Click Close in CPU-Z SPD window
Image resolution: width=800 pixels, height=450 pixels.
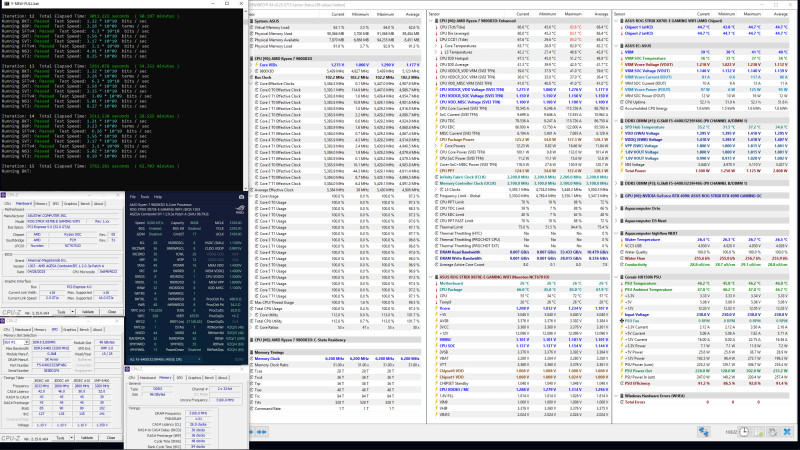click(112, 438)
